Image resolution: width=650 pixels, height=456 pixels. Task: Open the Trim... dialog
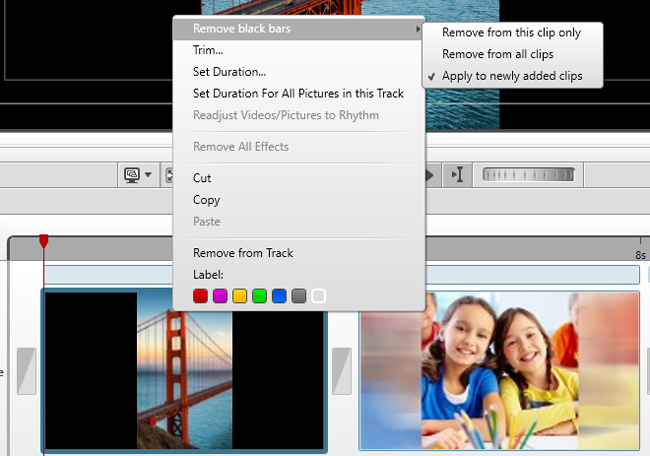pyautogui.click(x=208, y=50)
